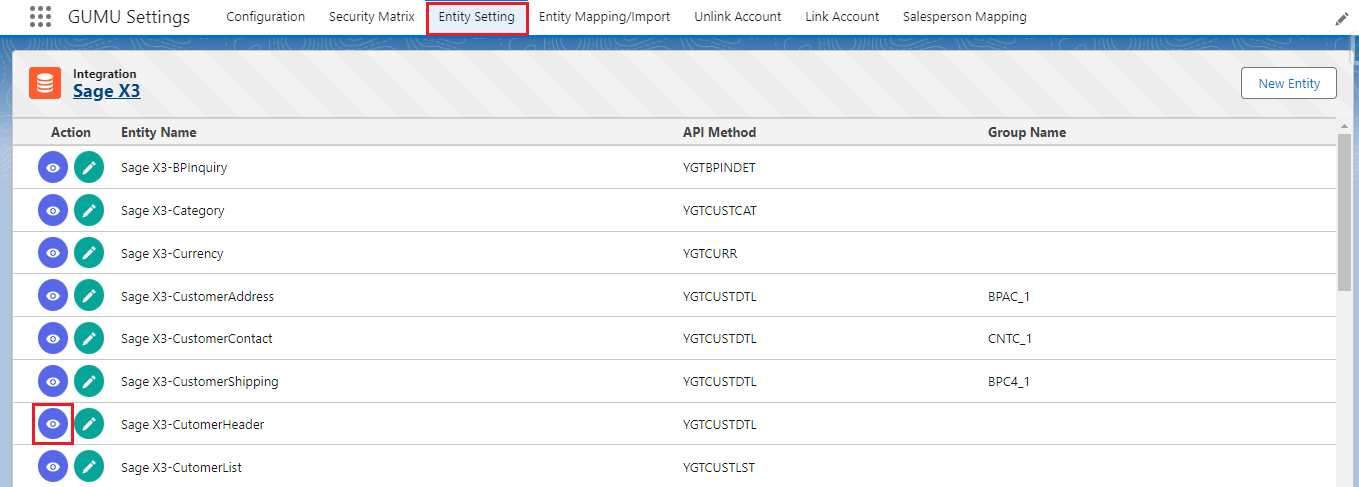This screenshot has width=1359, height=487.
Task: Click the New Entity button
Action: click(x=1288, y=83)
